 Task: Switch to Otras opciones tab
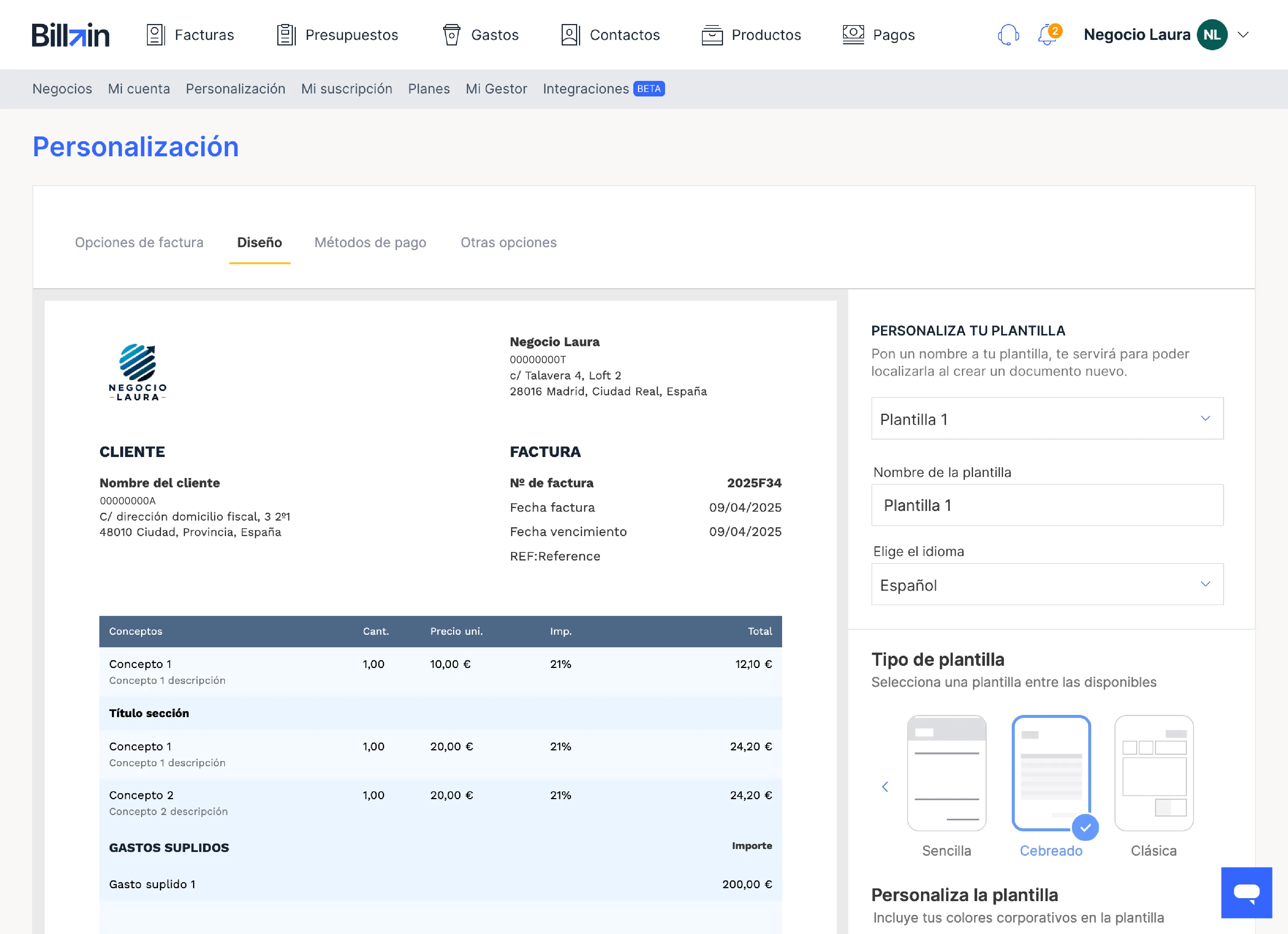point(508,243)
